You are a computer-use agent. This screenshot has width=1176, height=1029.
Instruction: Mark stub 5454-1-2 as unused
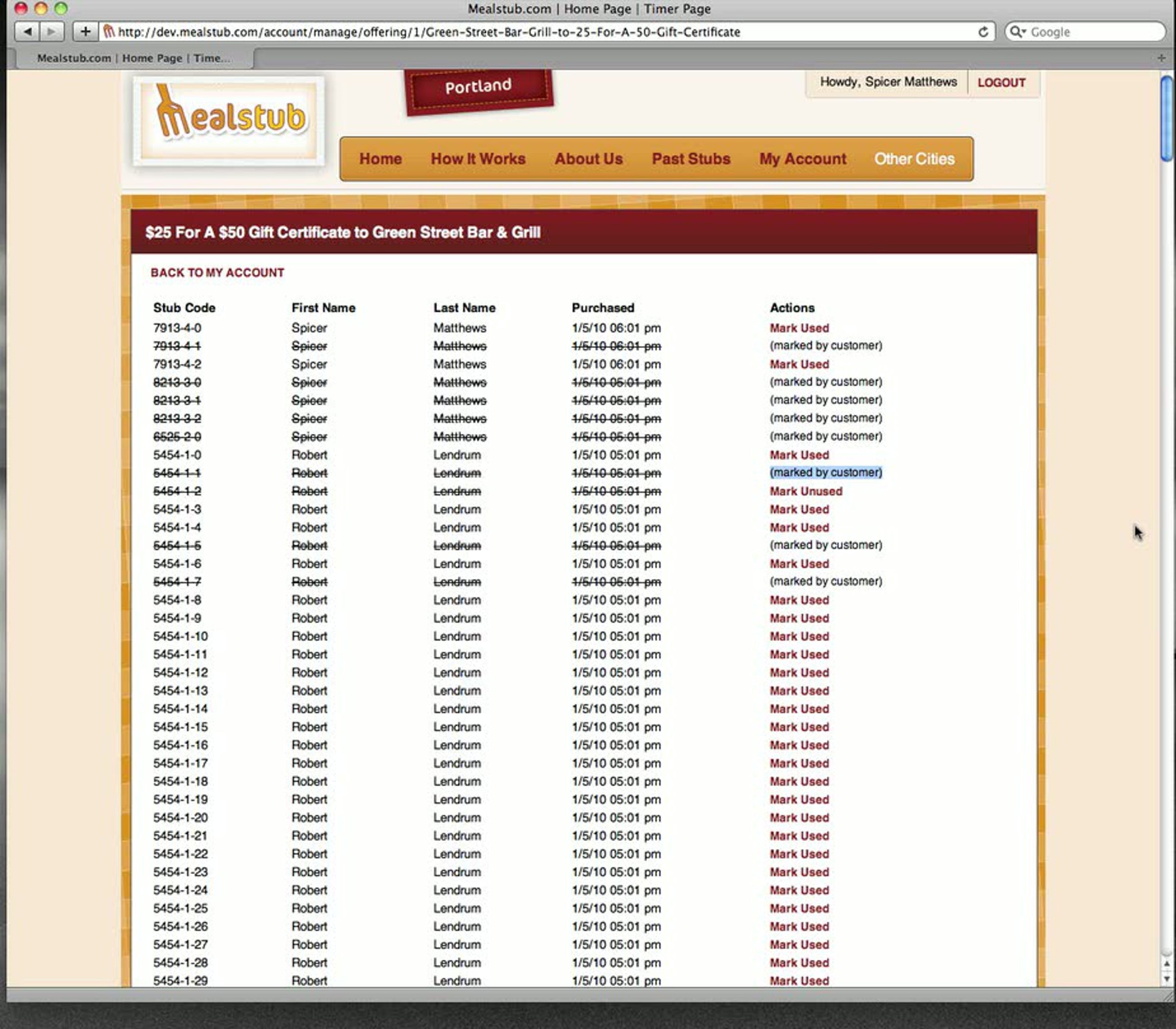click(806, 491)
